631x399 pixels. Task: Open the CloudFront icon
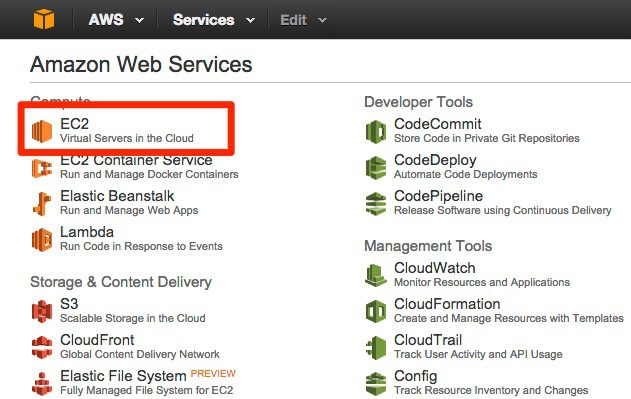pyautogui.click(x=42, y=347)
